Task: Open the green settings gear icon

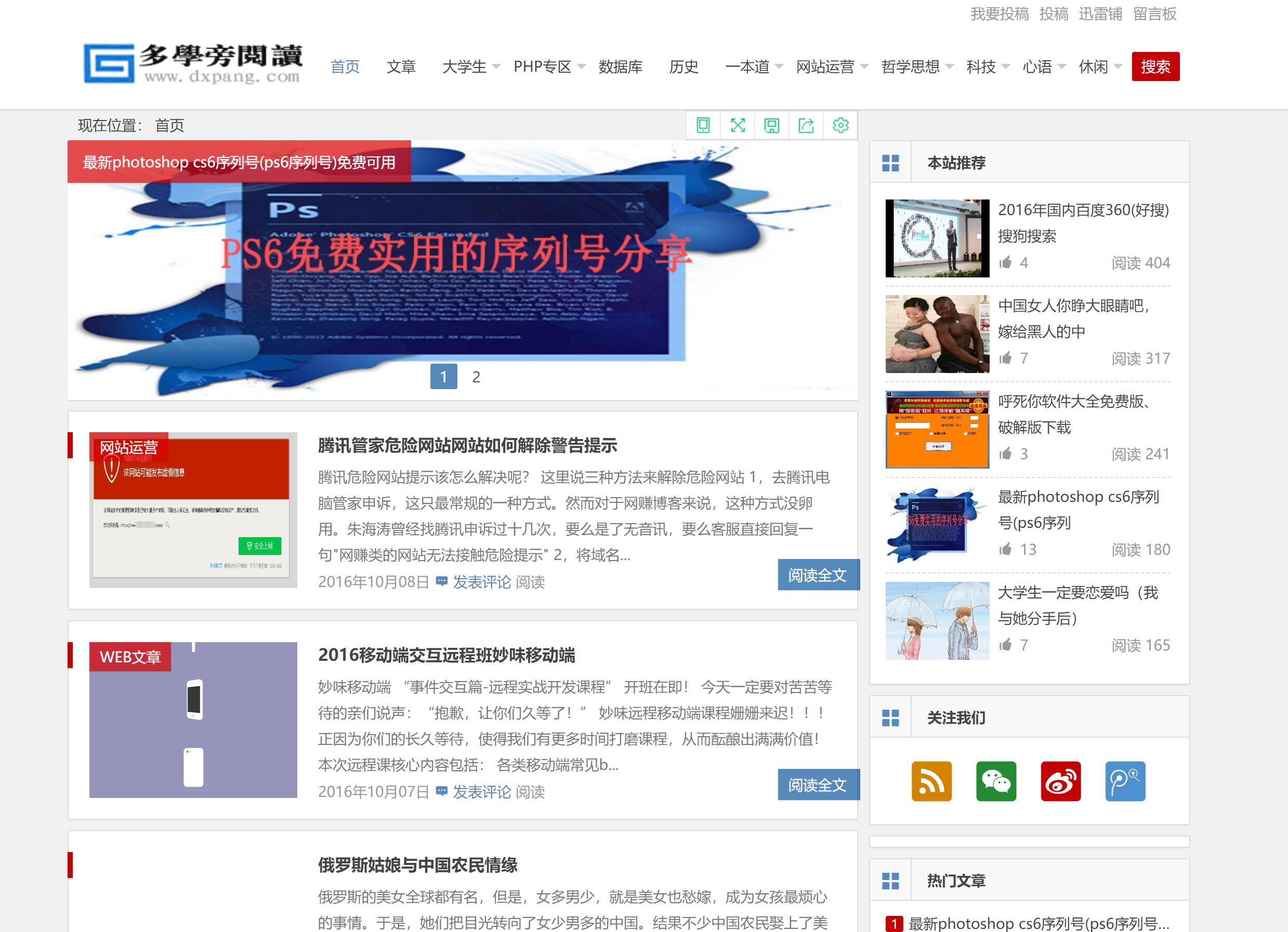Action: click(x=840, y=125)
